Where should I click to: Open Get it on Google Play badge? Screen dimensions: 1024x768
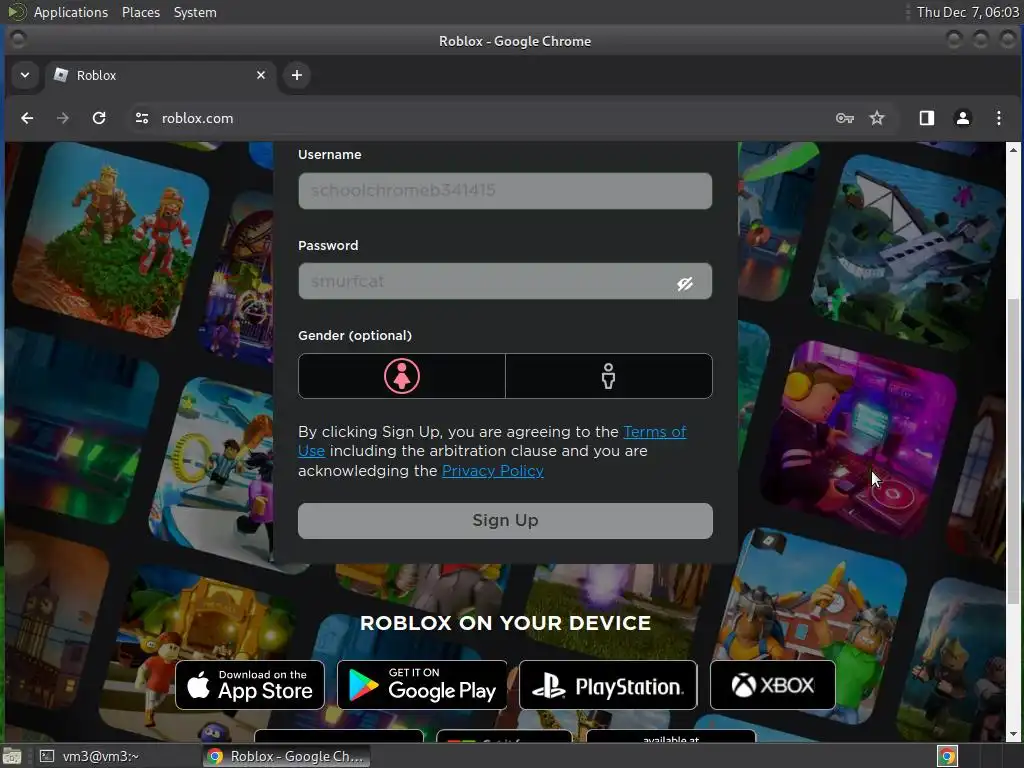[422, 685]
